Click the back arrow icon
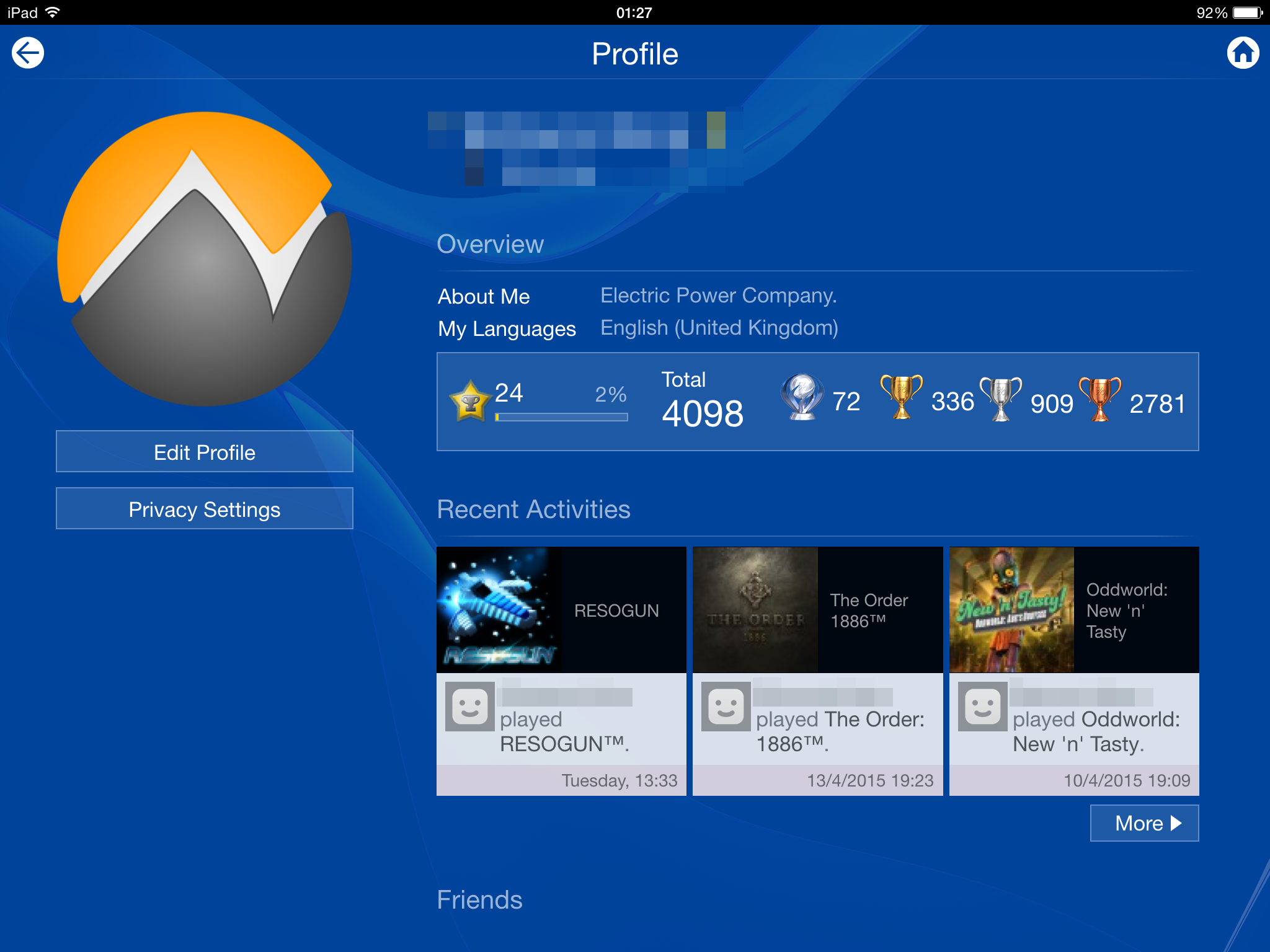This screenshot has width=1270, height=952. tap(28, 53)
